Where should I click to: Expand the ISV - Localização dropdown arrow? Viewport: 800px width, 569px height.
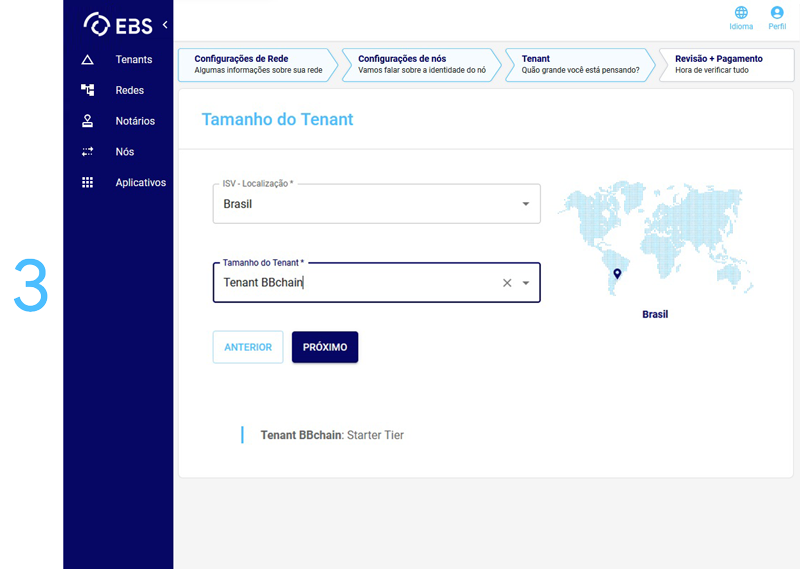(x=526, y=204)
